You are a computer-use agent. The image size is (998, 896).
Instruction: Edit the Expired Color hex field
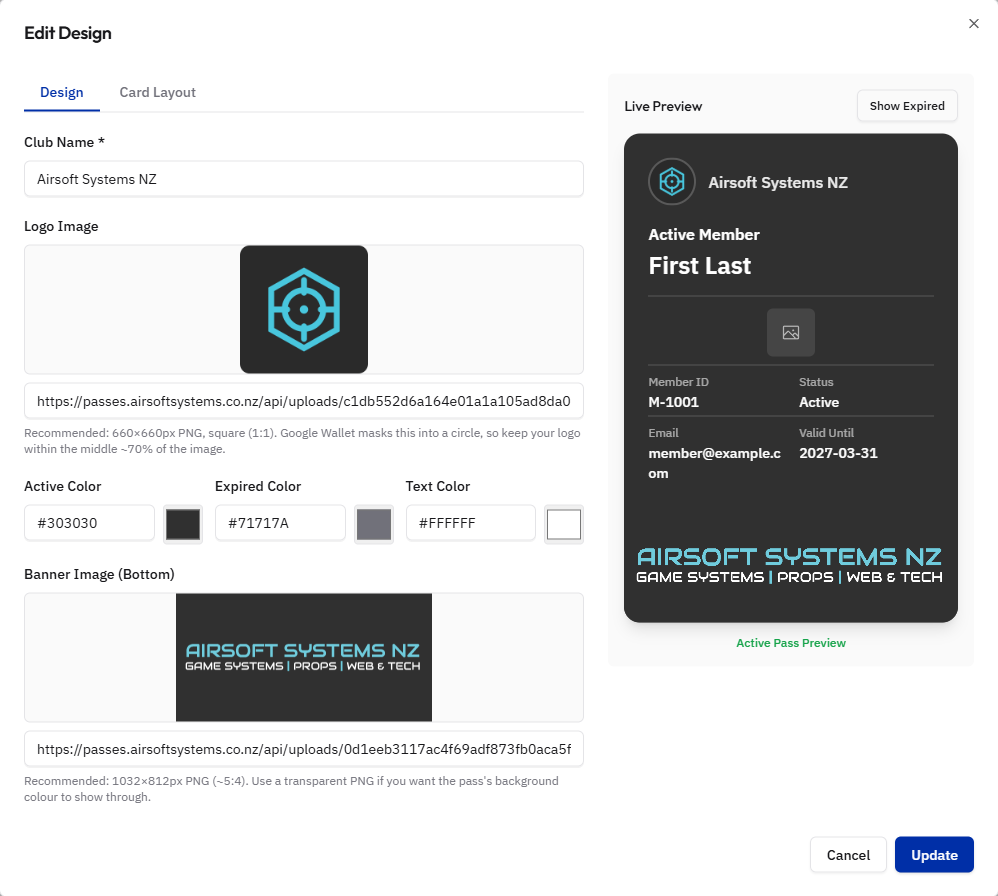[280, 523]
